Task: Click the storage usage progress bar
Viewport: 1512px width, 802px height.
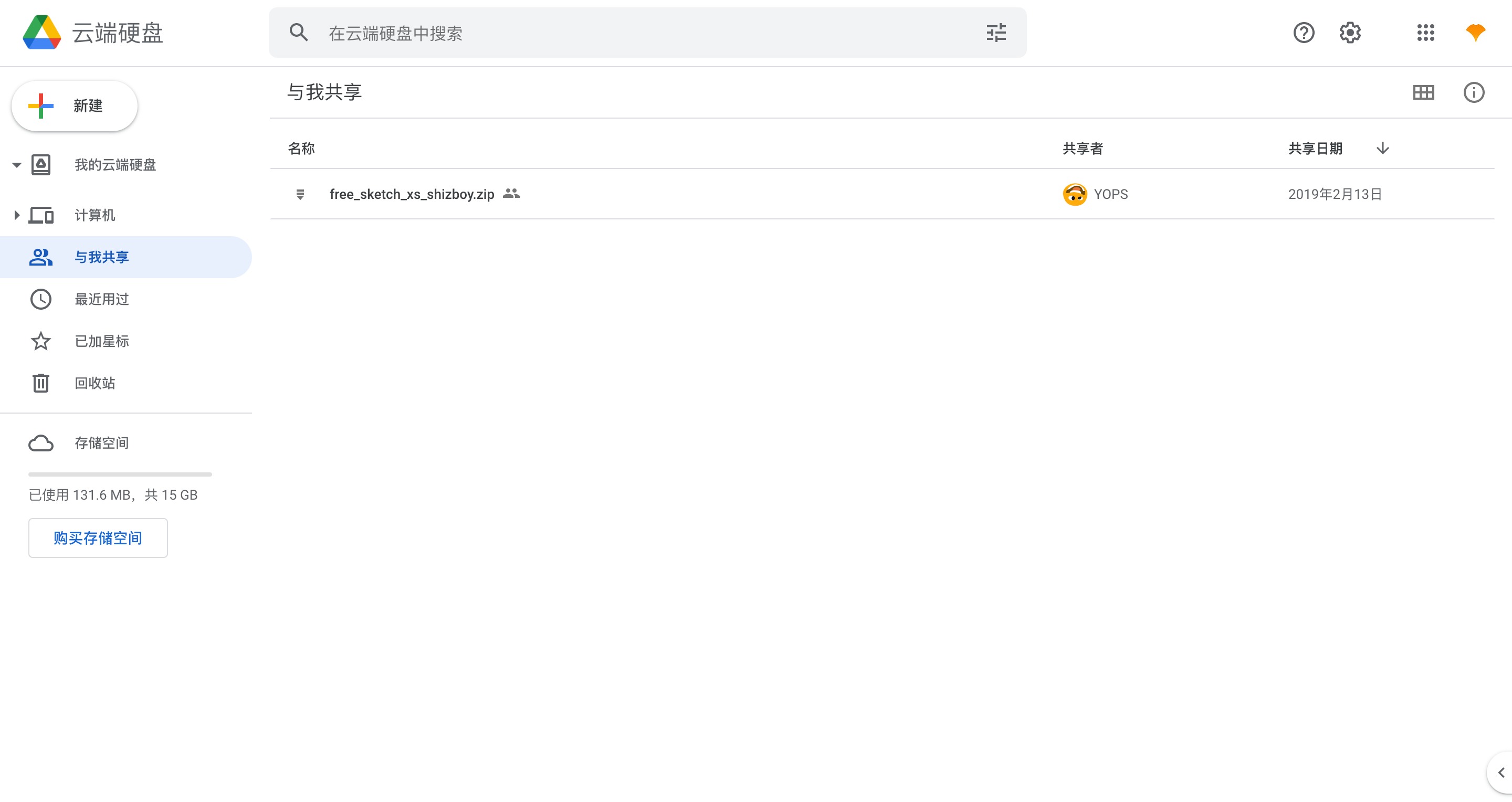Action: (120, 474)
